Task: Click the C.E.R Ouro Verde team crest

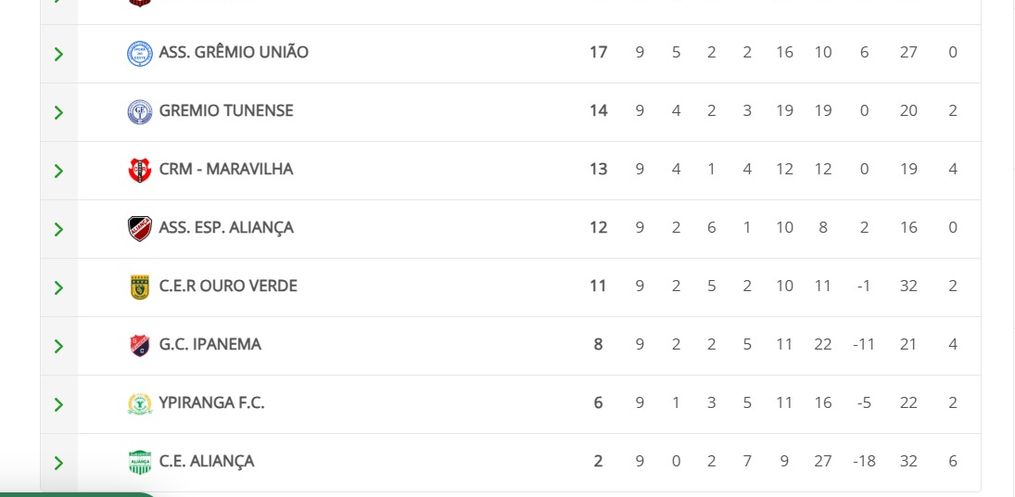Action: (139, 287)
